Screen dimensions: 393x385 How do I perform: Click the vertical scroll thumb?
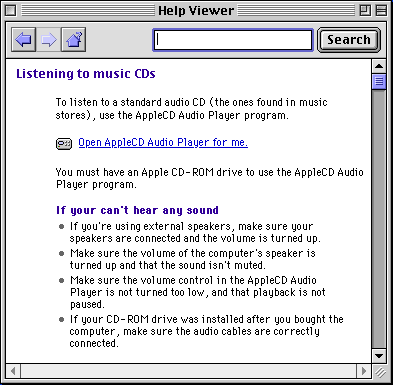pyautogui.click(x=379, y=81)
